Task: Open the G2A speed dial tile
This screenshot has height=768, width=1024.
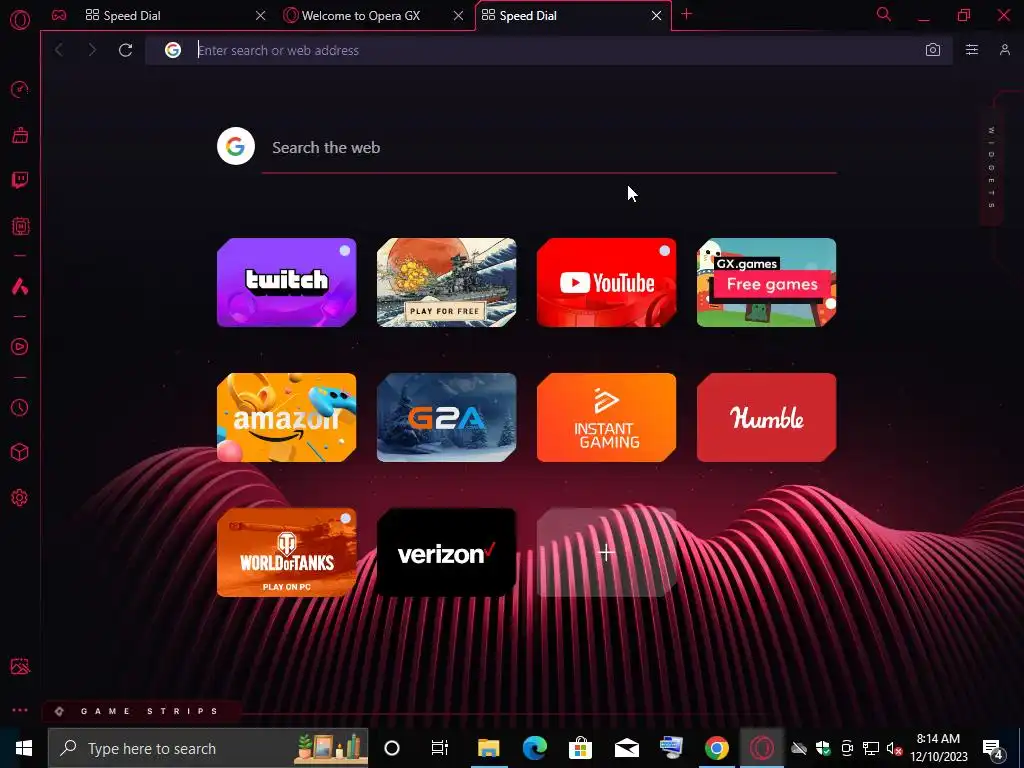Action: coord(447,417)
